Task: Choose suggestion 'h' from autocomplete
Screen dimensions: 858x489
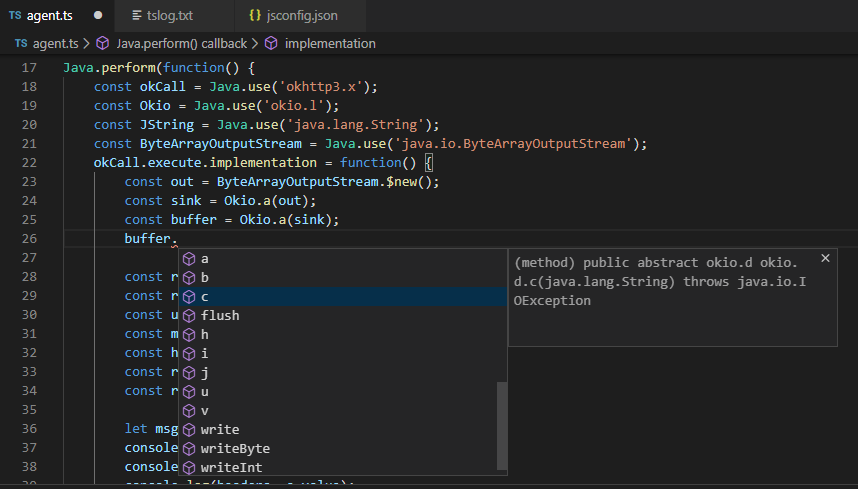Action: (x=343, y=335)
